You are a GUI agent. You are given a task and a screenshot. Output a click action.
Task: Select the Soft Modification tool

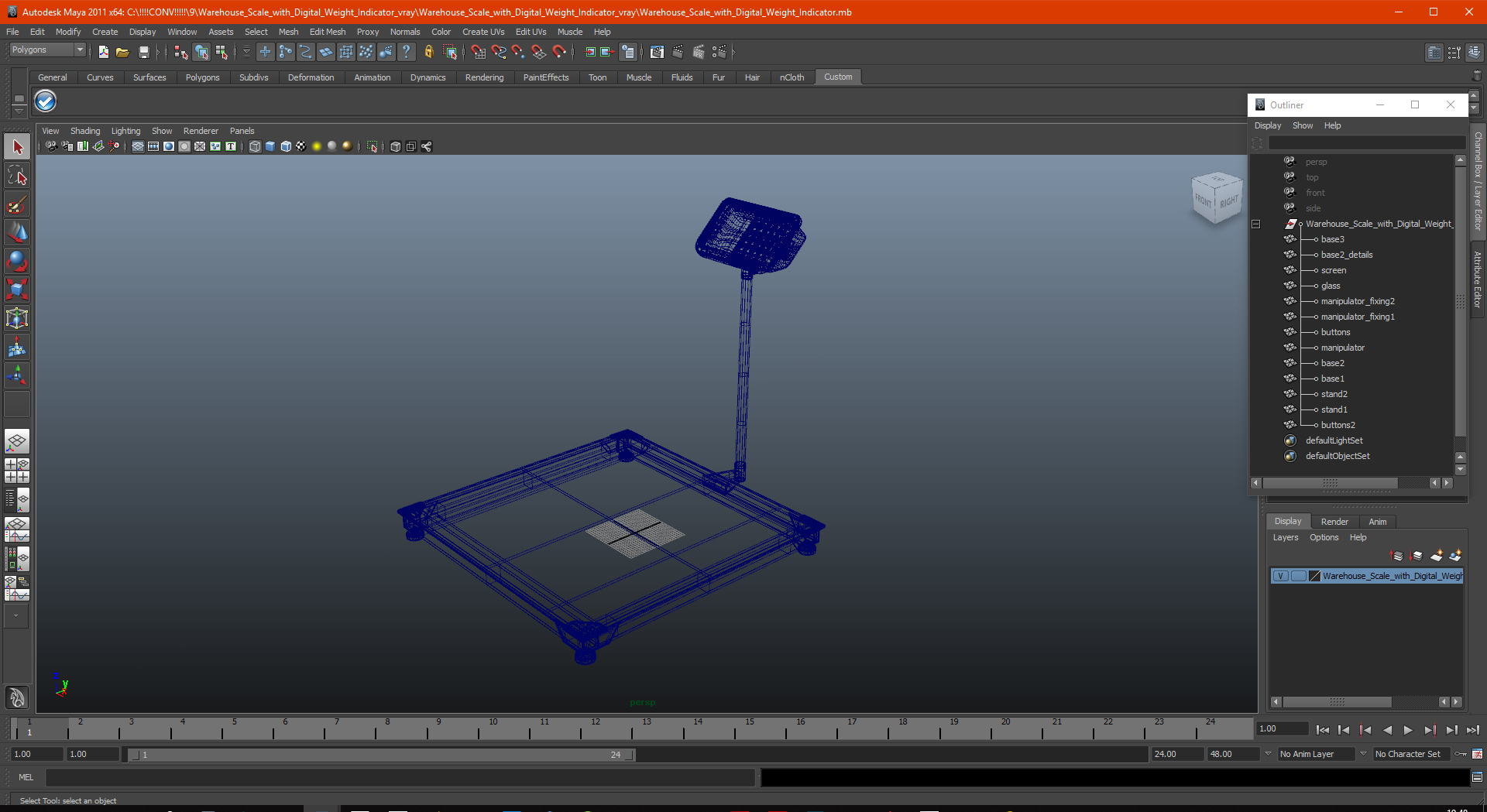(17, 348)
